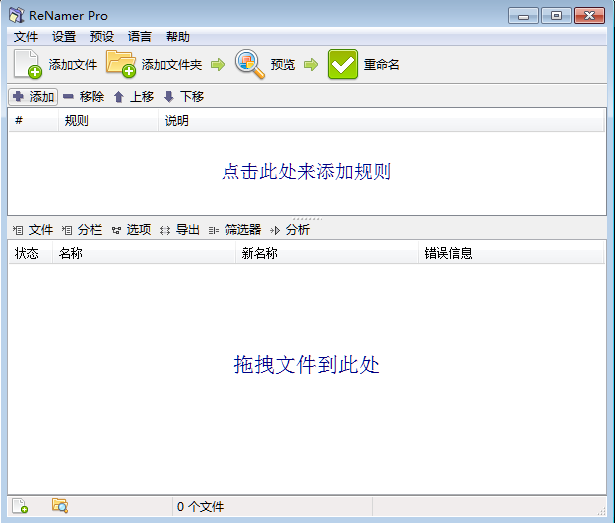Open the 文件 menu in menu bar
Screen dimensions: 615x523
click(x=26, y=37)
